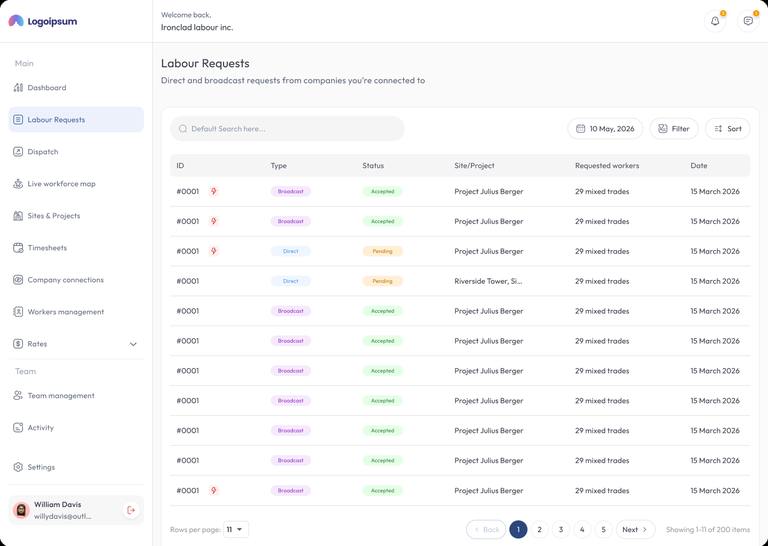This screenshot has width=768, height=546.
Task: Open the Filter options
Action: click(673, 129)
